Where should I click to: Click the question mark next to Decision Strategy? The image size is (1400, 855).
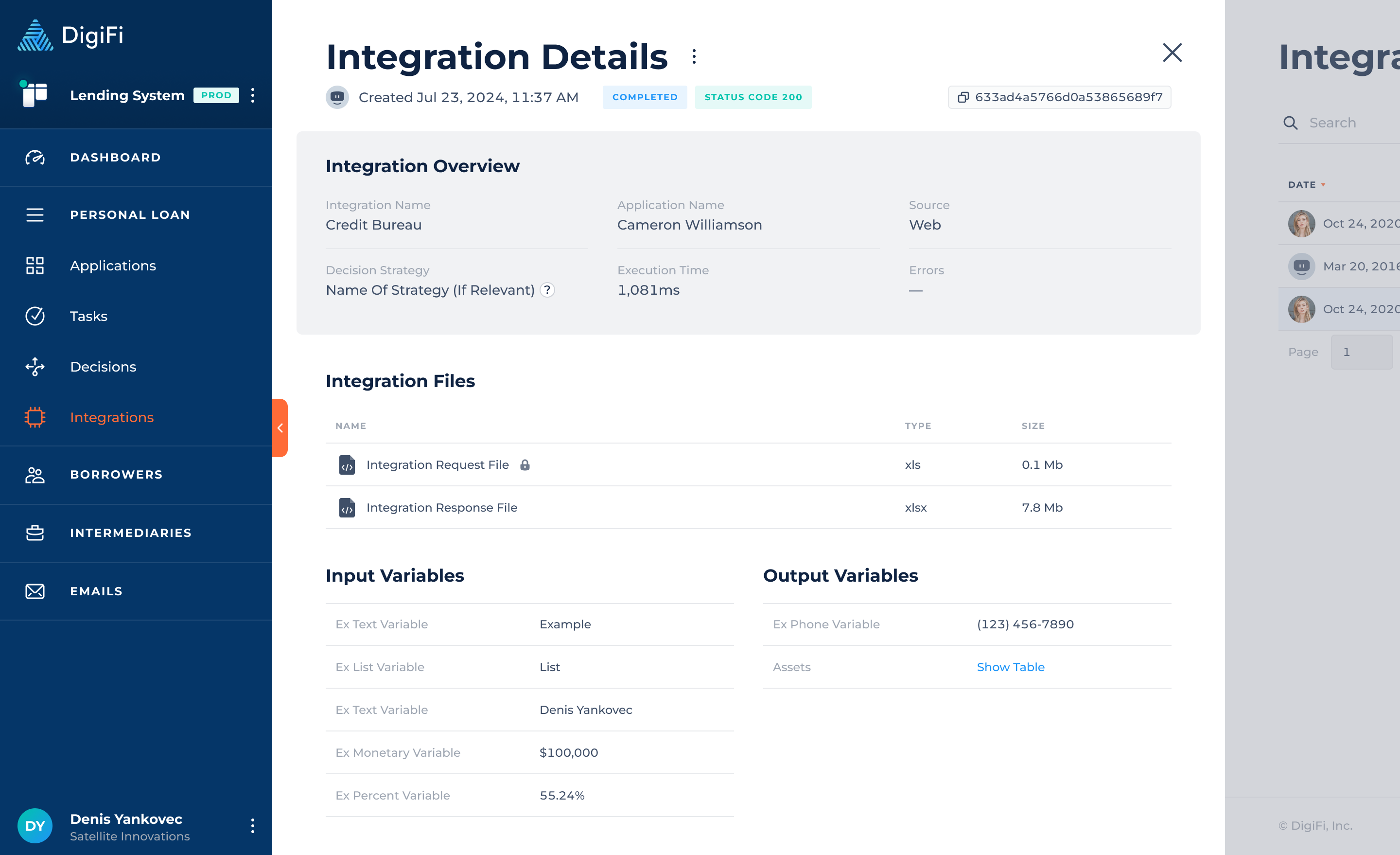[x=547, y=290]
